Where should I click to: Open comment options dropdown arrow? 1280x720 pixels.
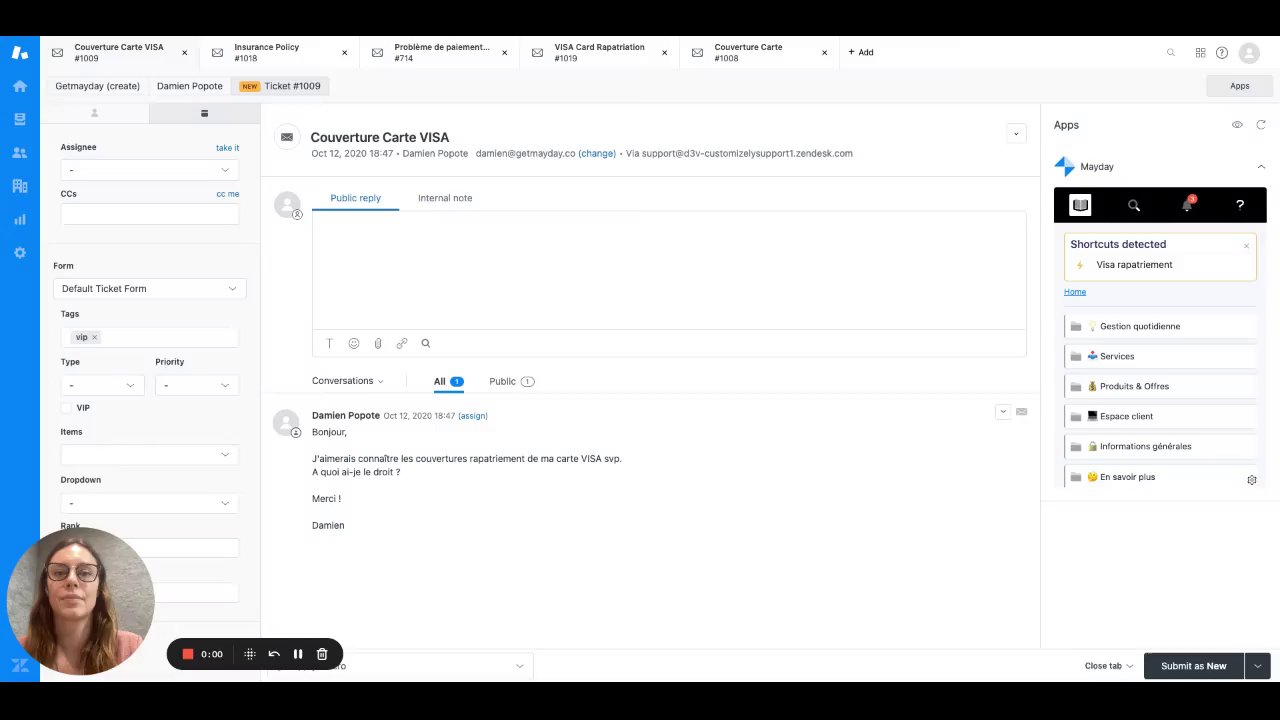[1003, 412]
